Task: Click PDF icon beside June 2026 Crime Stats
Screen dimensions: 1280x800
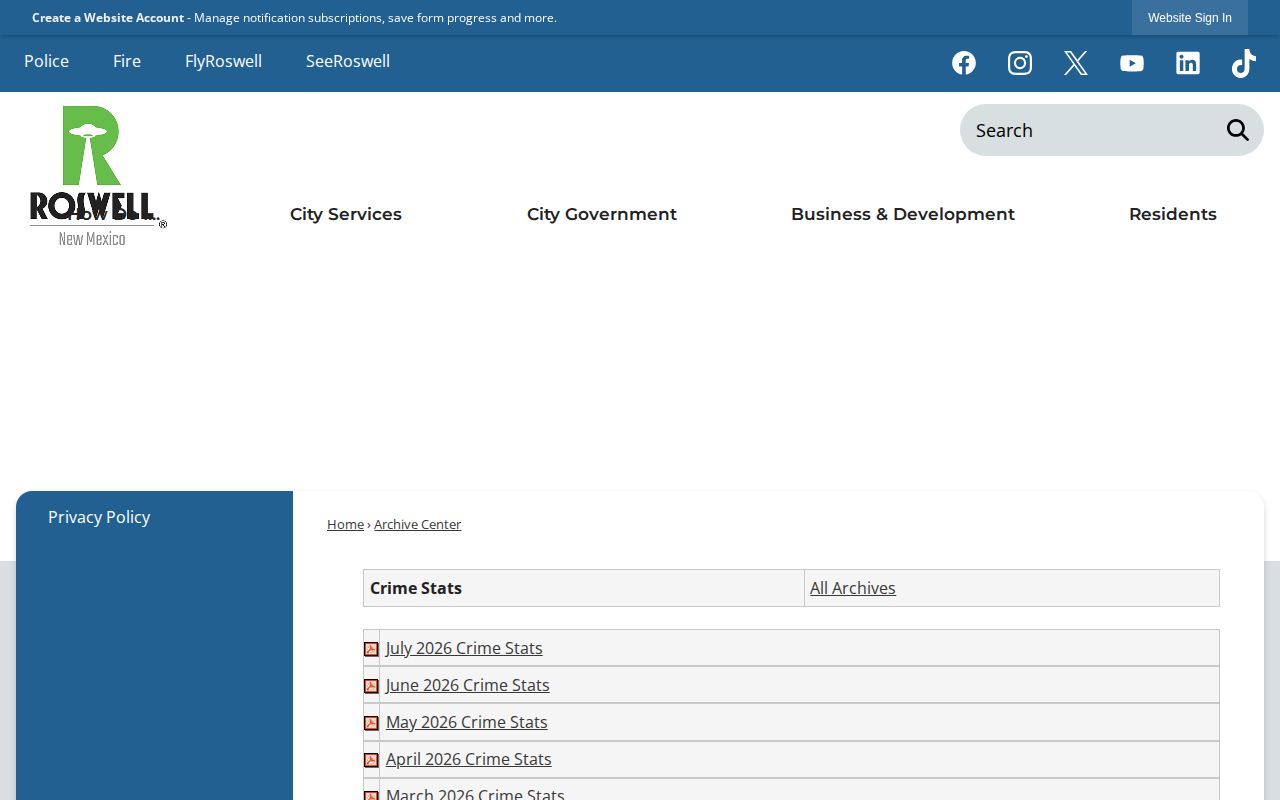Action: [x=371, y=686]
